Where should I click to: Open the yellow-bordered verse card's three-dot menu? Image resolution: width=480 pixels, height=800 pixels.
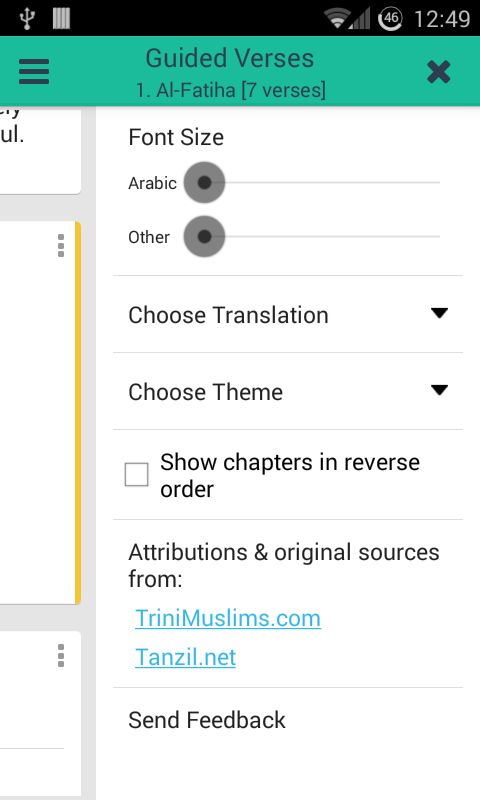click(61, 245)
